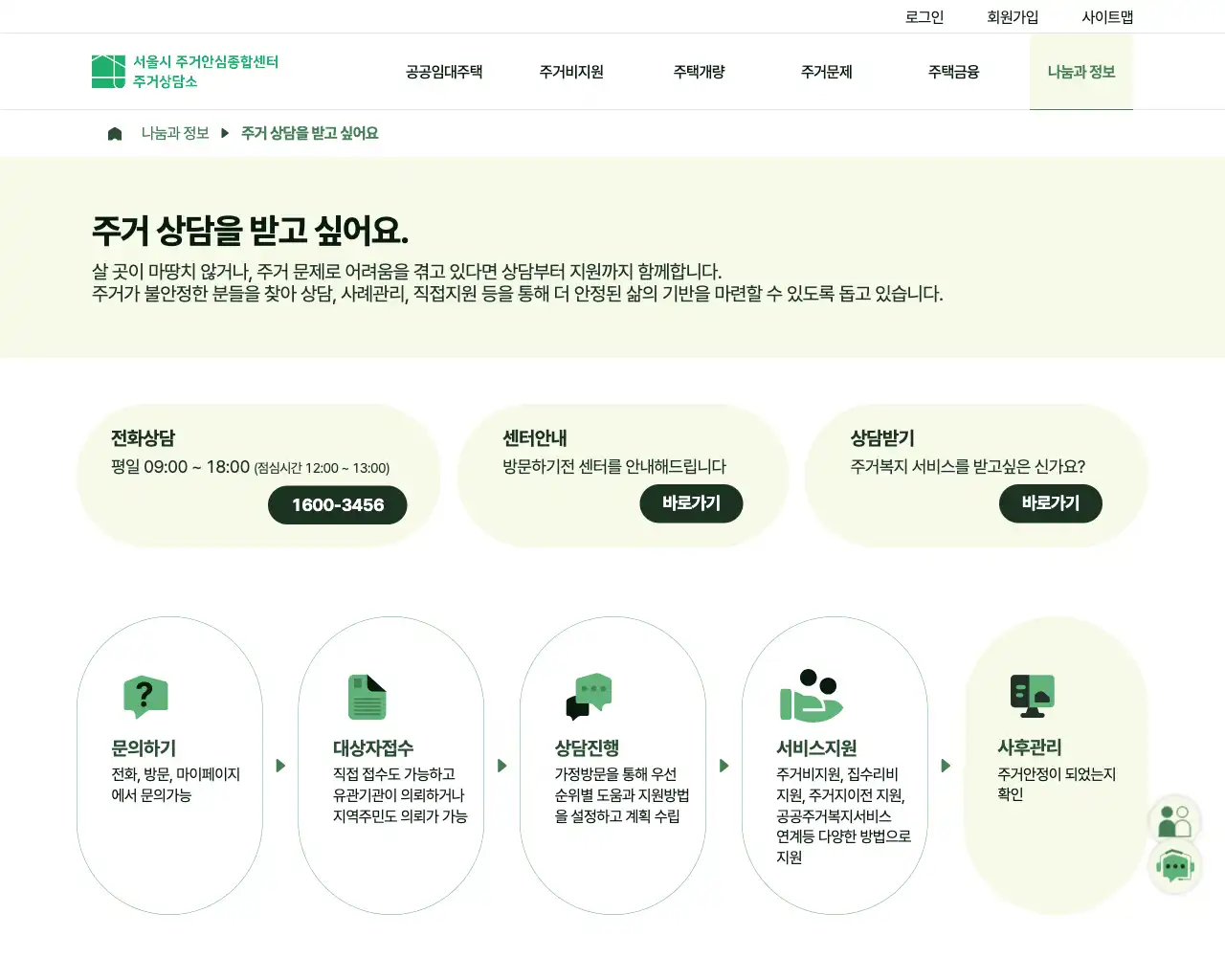This screenshot has height=980, width=1225.
Task: Click the 대상자접수 document icon
Action: [367, 697]
